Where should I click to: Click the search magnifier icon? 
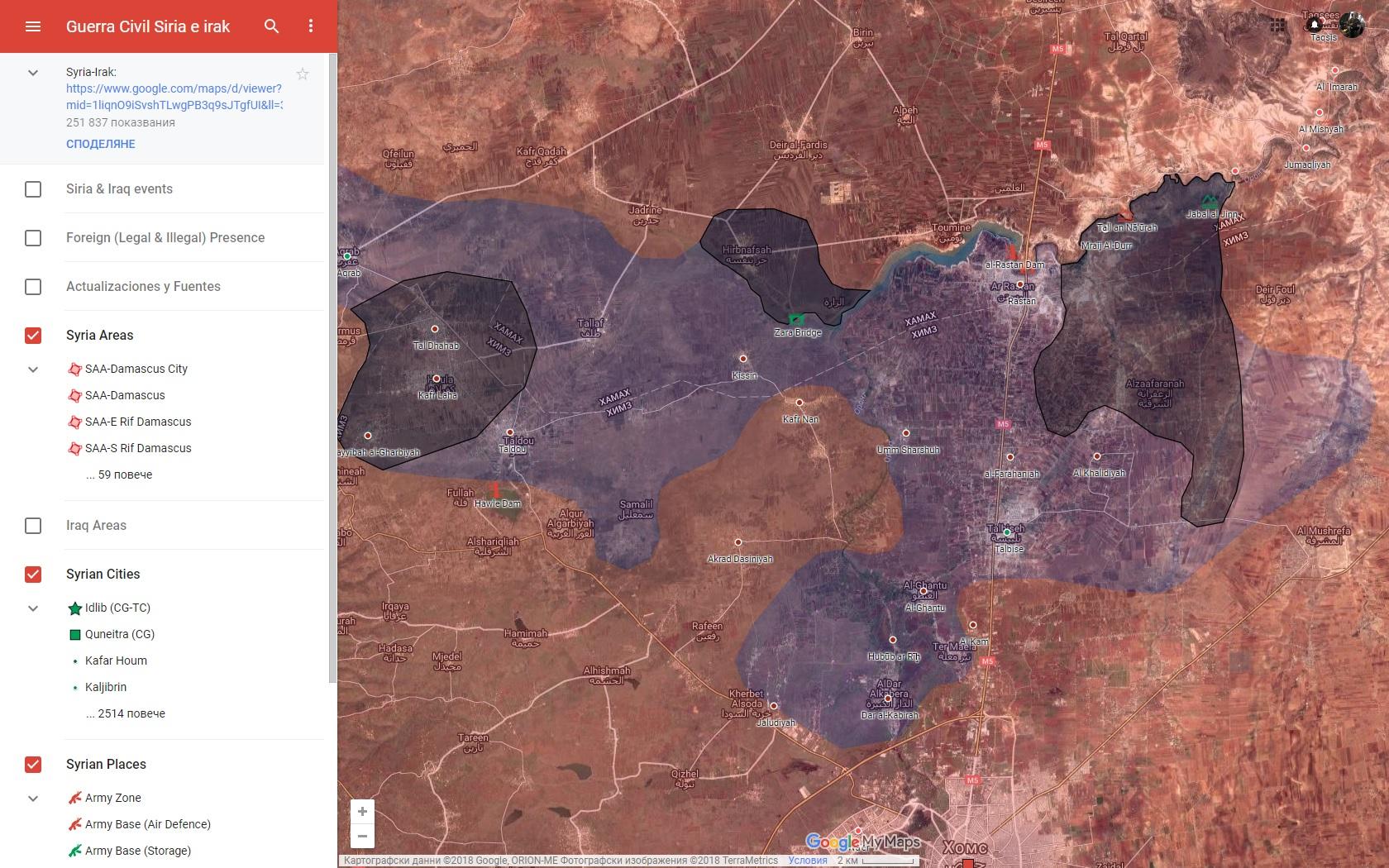pyautogui.click(x=271, y=26)
